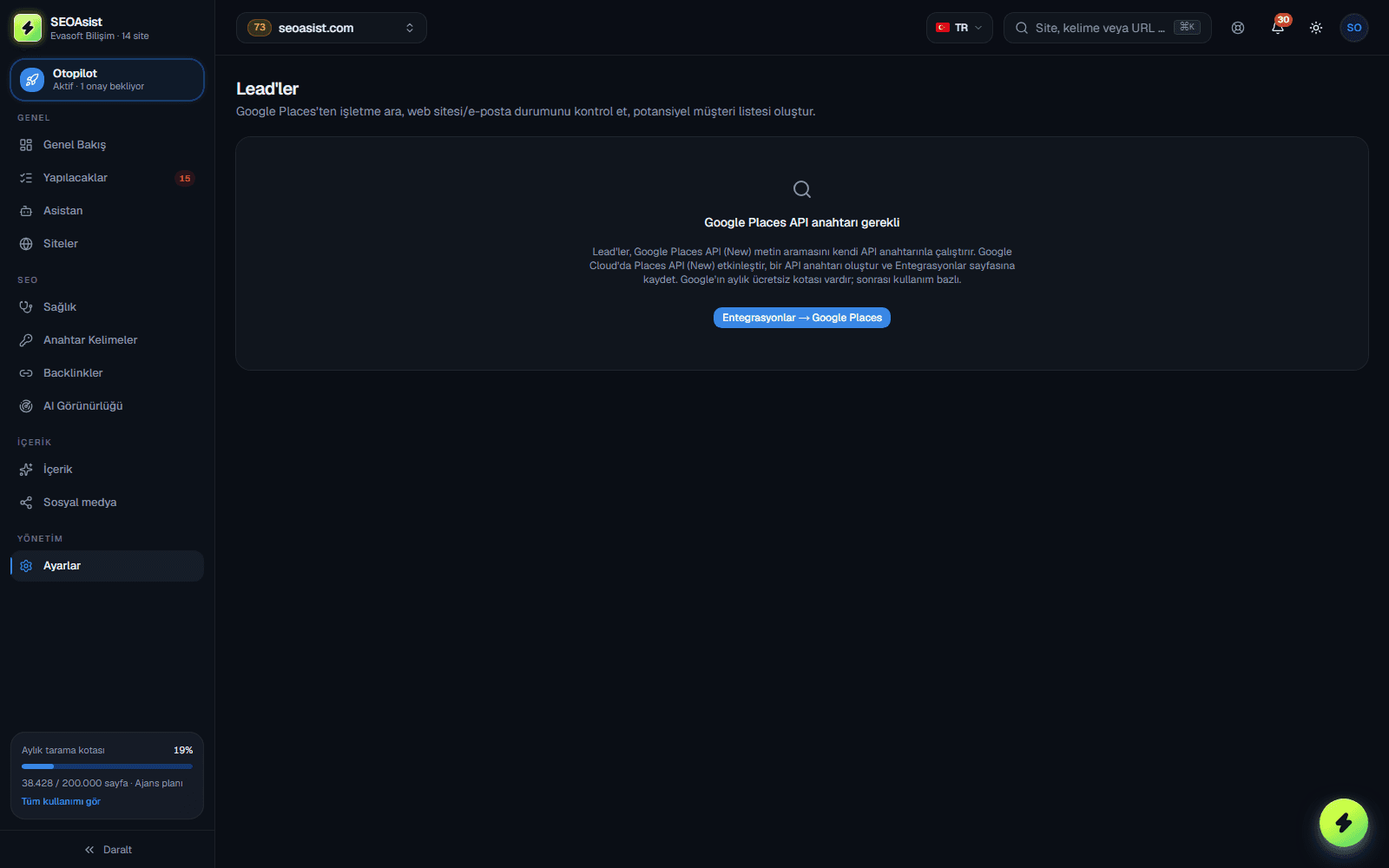Click the Sağlık stethoscope icon

click(x=26, y=307)
